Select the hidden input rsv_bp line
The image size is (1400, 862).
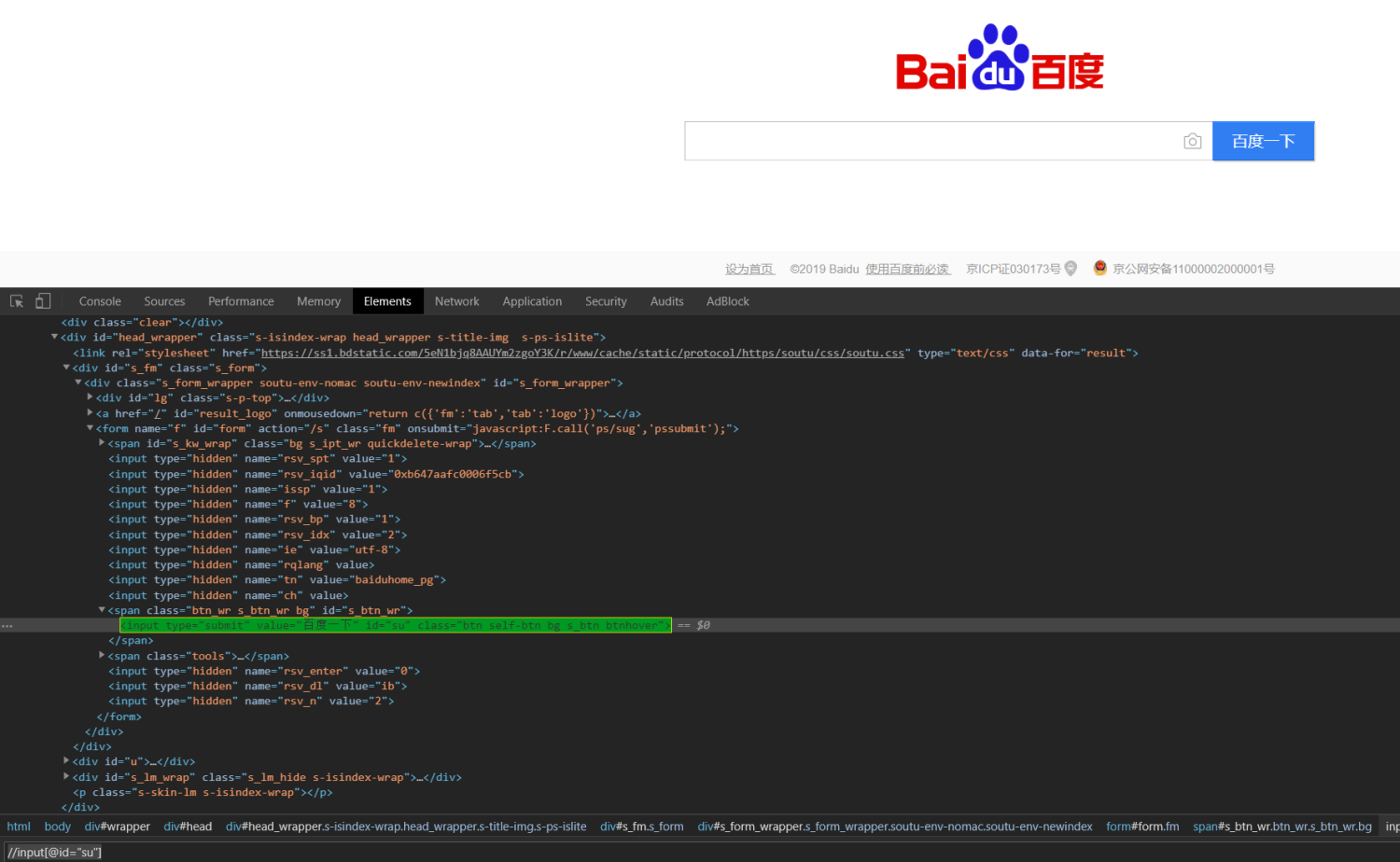pyautogui.click(x=254, y=520)
